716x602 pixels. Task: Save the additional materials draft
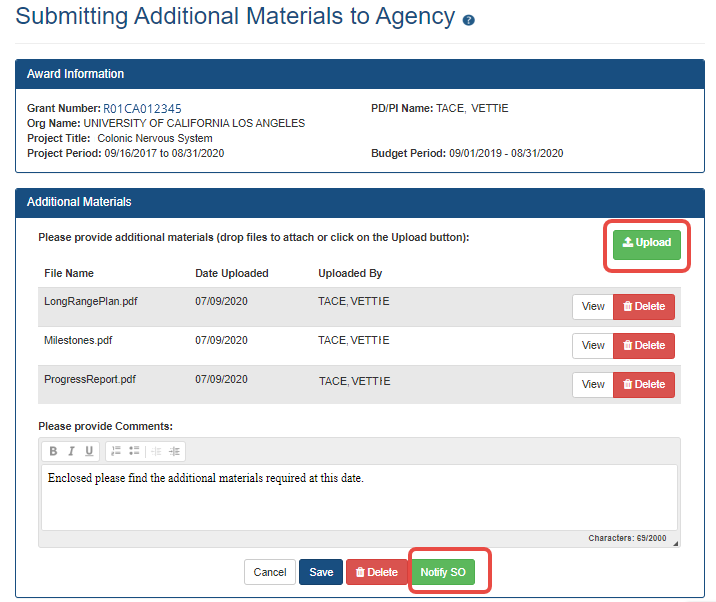click(x=321, y=572)
